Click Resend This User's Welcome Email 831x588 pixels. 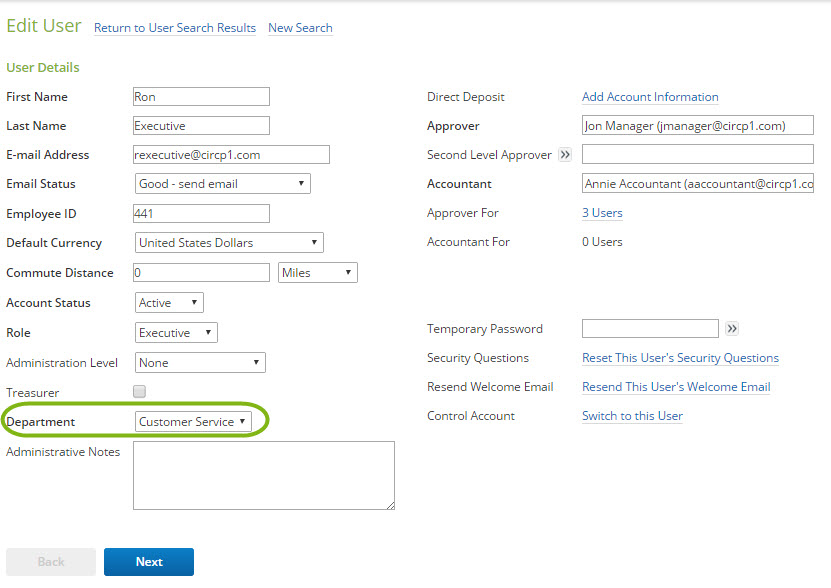(x=676, y=387)
